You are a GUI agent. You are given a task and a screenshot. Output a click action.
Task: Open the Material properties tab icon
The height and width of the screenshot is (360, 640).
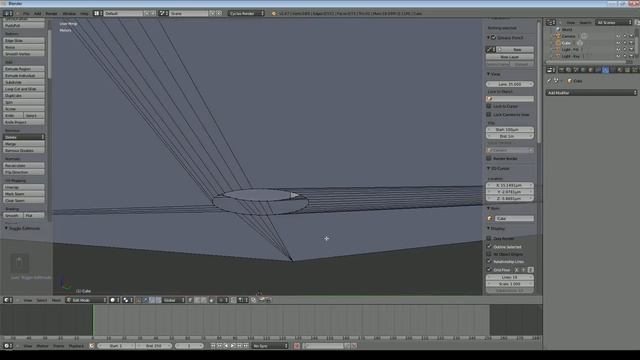pos(620,70)
